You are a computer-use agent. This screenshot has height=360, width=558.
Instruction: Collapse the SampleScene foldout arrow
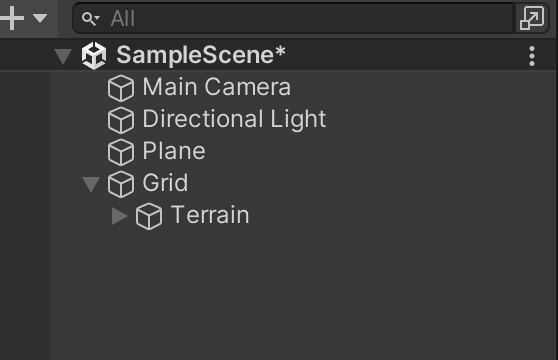63,56
